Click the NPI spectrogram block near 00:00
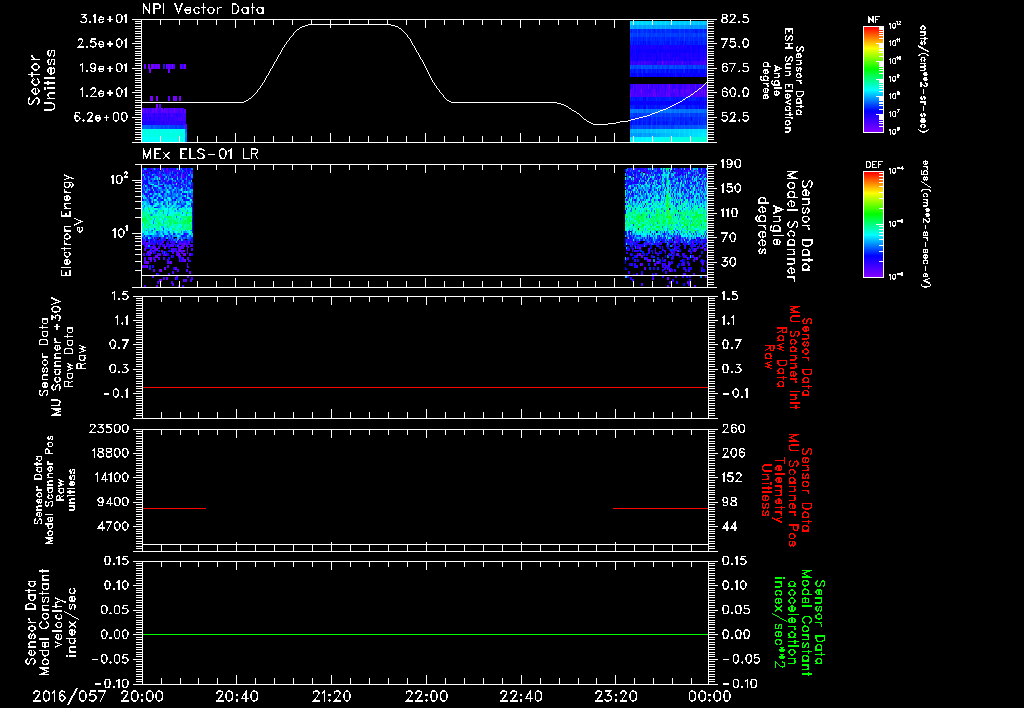This screenshot has width=1024, height=708. [x=669, y=81]
